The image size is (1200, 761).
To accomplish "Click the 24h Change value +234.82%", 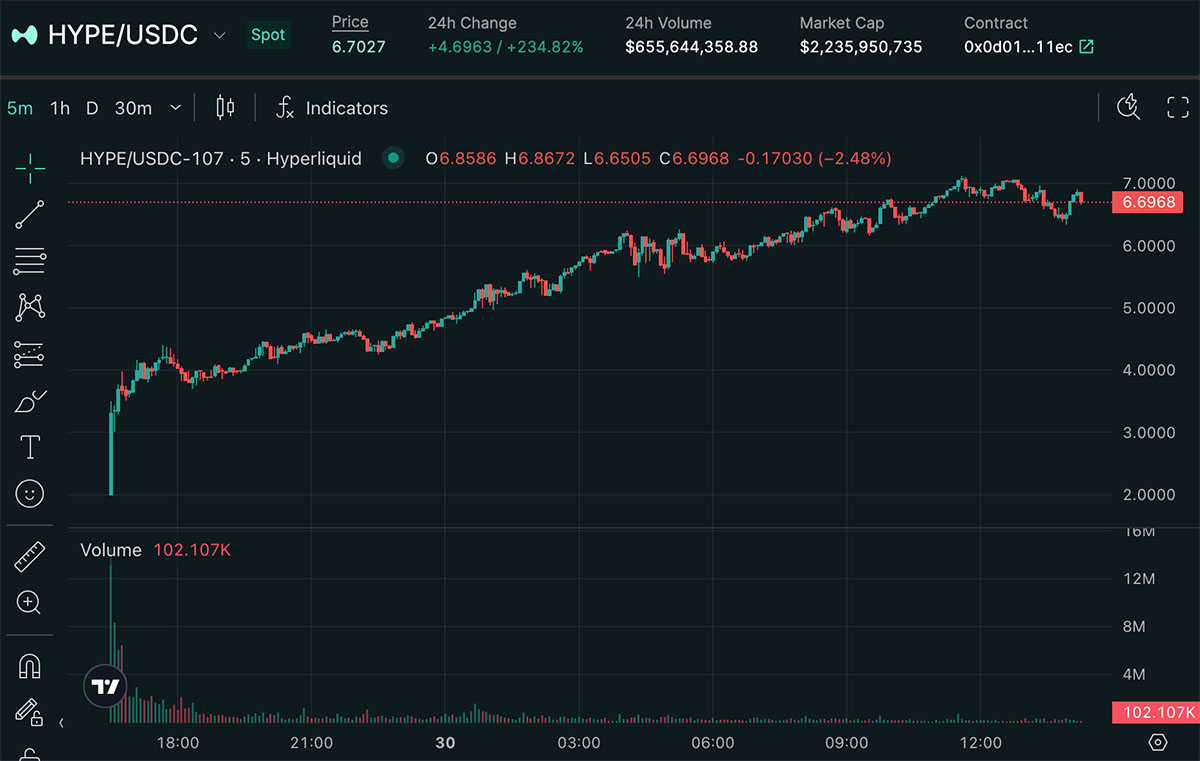I will 546,47.
